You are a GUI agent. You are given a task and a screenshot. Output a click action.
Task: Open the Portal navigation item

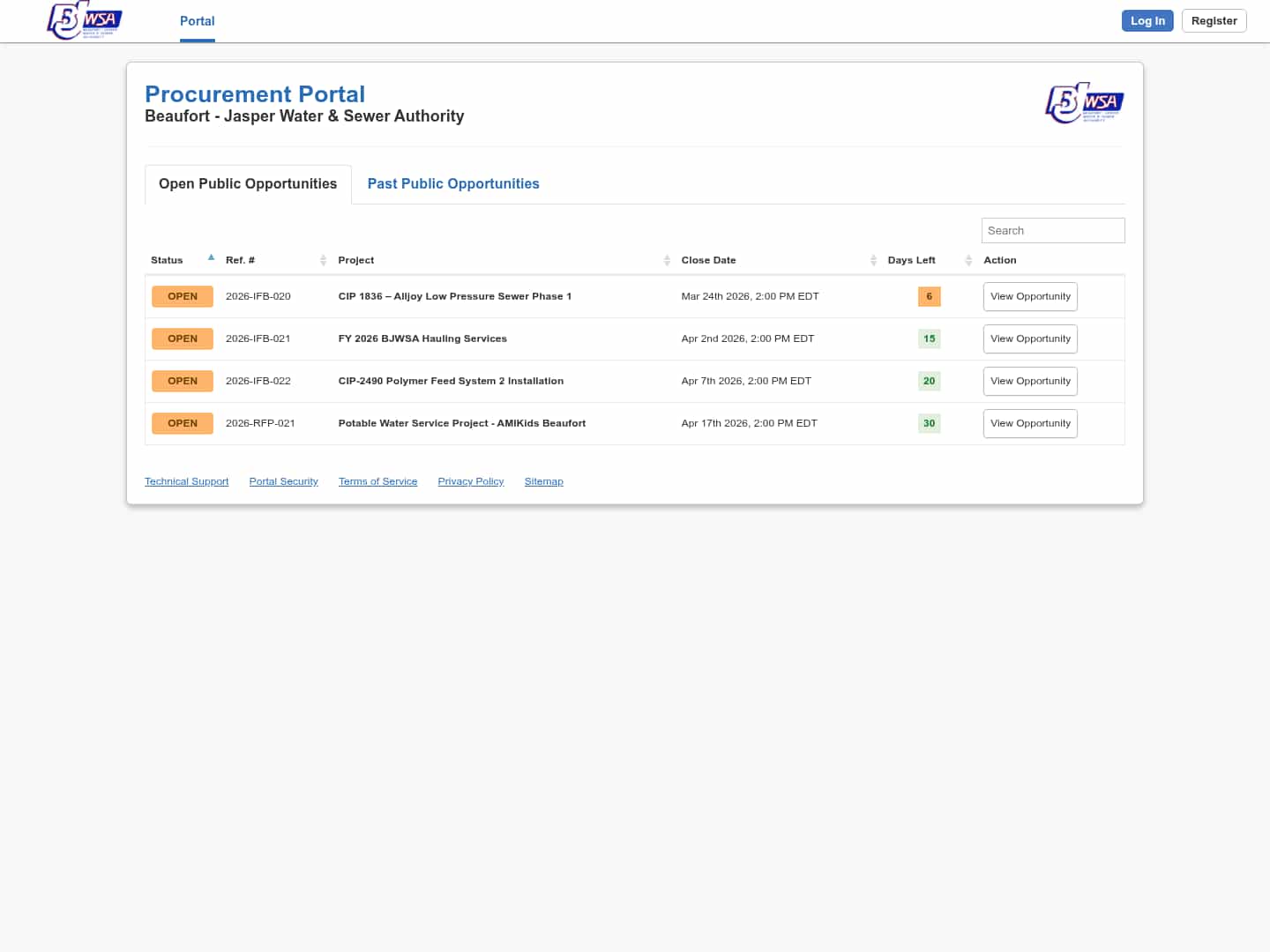click(x=197, y=21)
